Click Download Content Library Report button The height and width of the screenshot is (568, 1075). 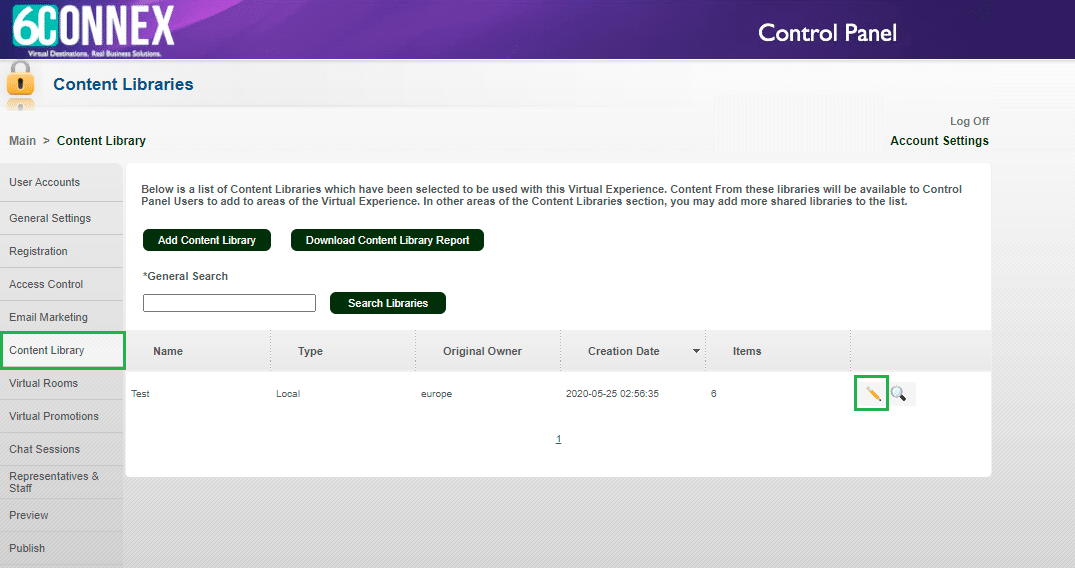(387, 240)
